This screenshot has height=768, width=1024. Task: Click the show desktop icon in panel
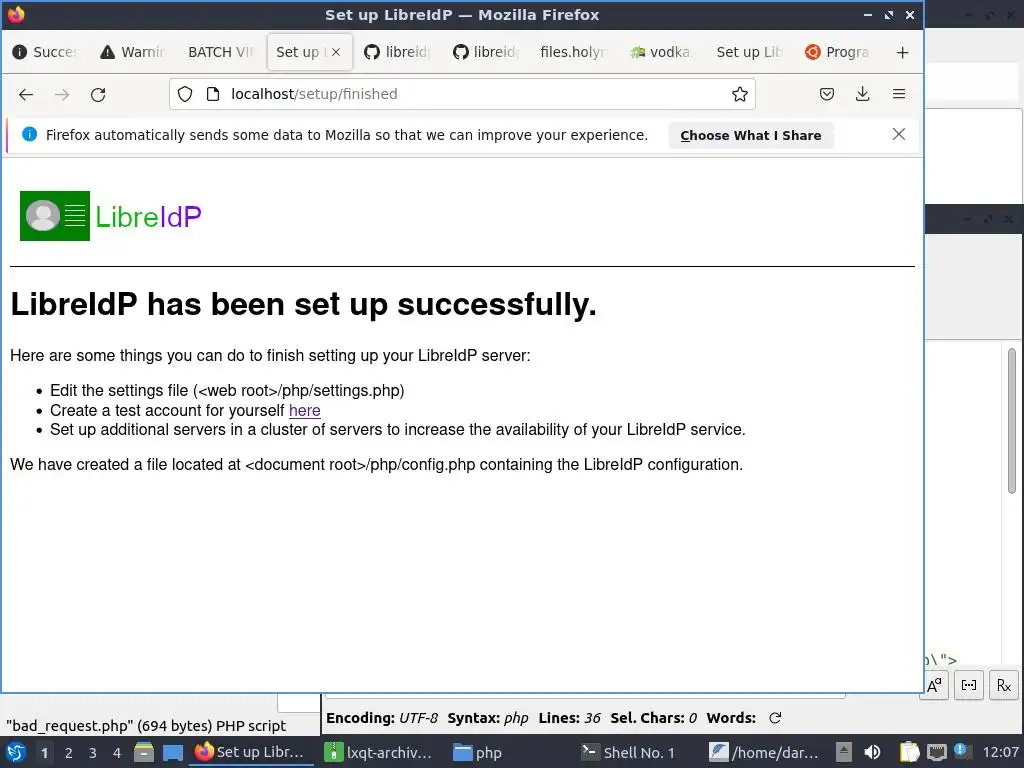pyautogui.click(x=172, y=753)
